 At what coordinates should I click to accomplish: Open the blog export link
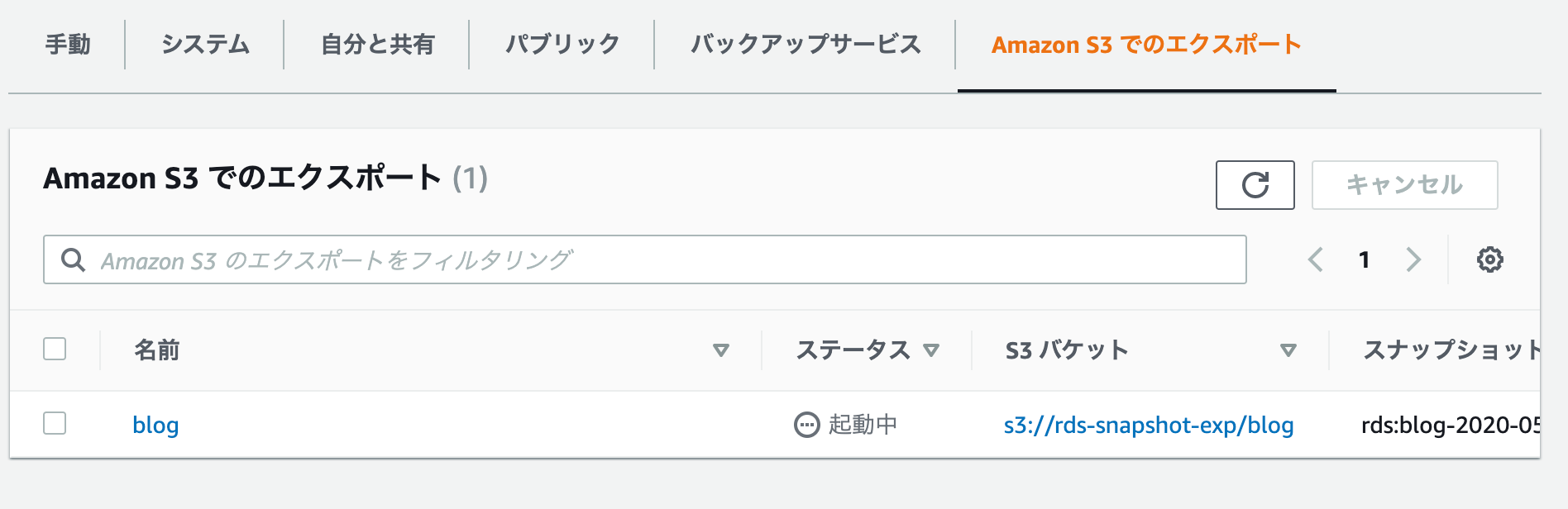point(155,425)
